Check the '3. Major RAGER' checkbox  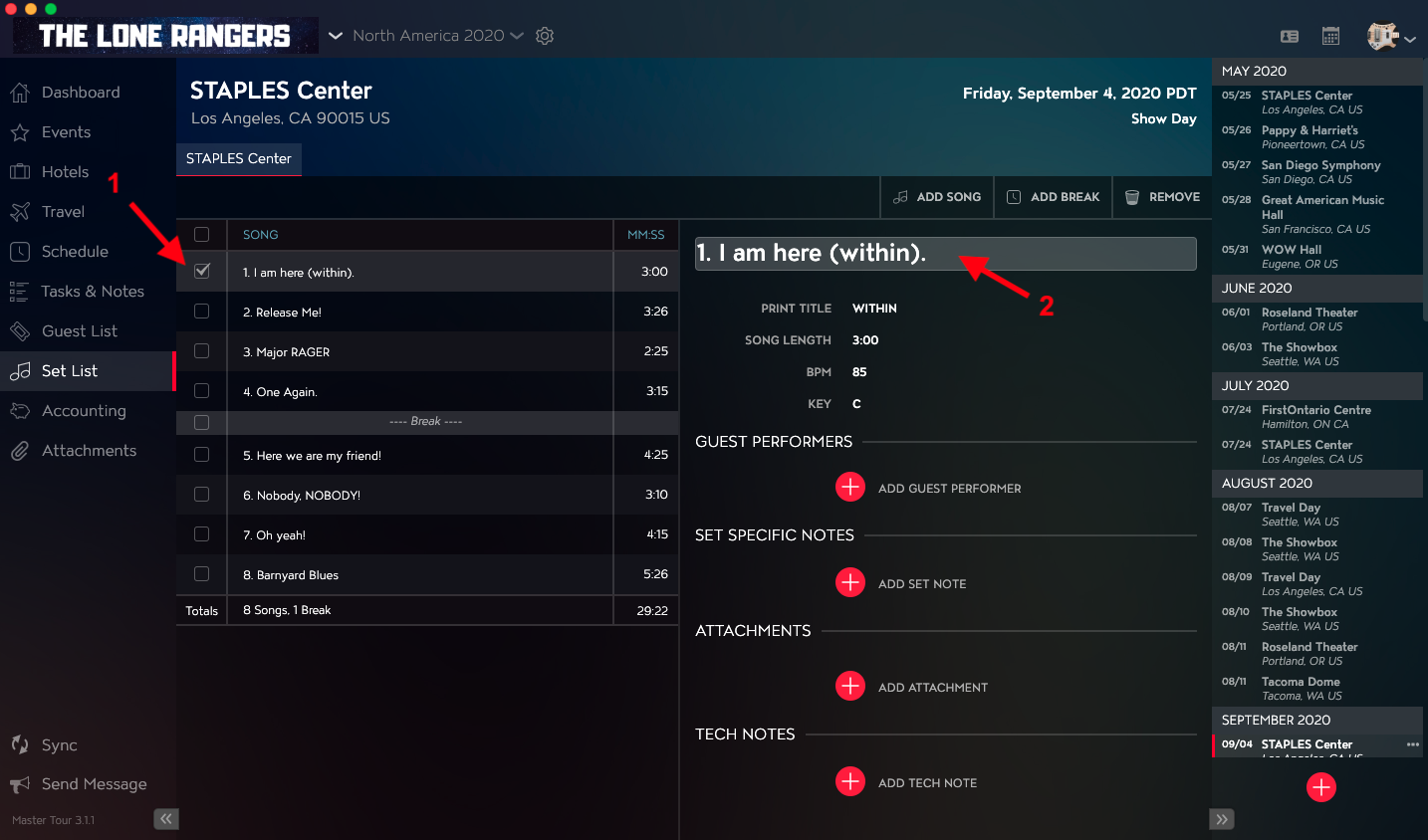click(202, 351)
